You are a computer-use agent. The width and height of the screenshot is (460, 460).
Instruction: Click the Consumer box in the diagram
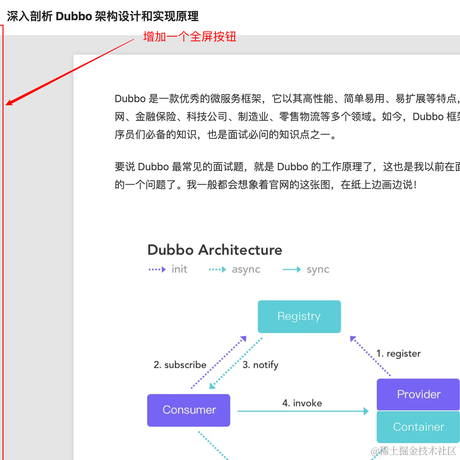189,410
